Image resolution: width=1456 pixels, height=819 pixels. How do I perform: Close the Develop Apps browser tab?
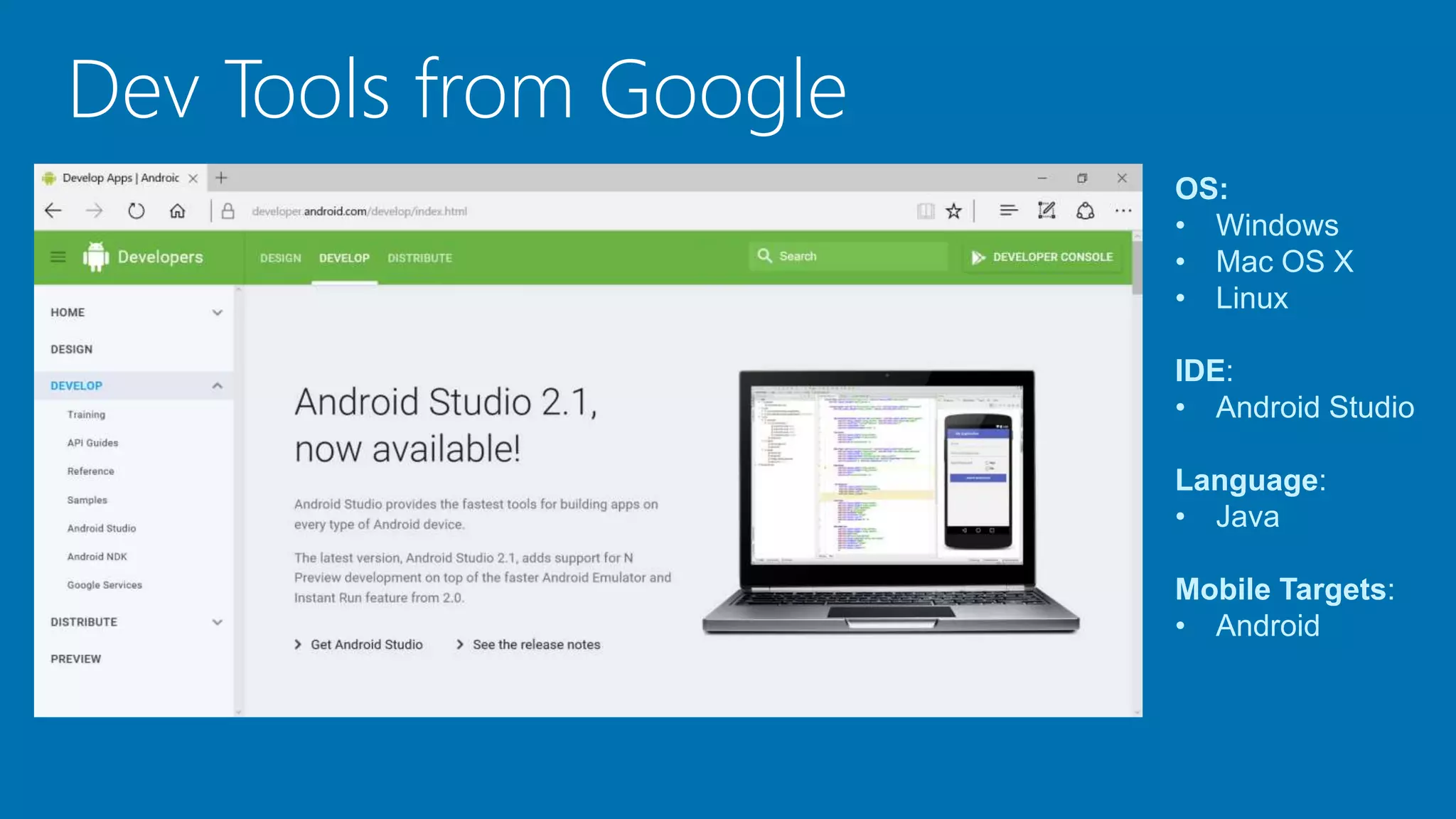coord(193,178)
